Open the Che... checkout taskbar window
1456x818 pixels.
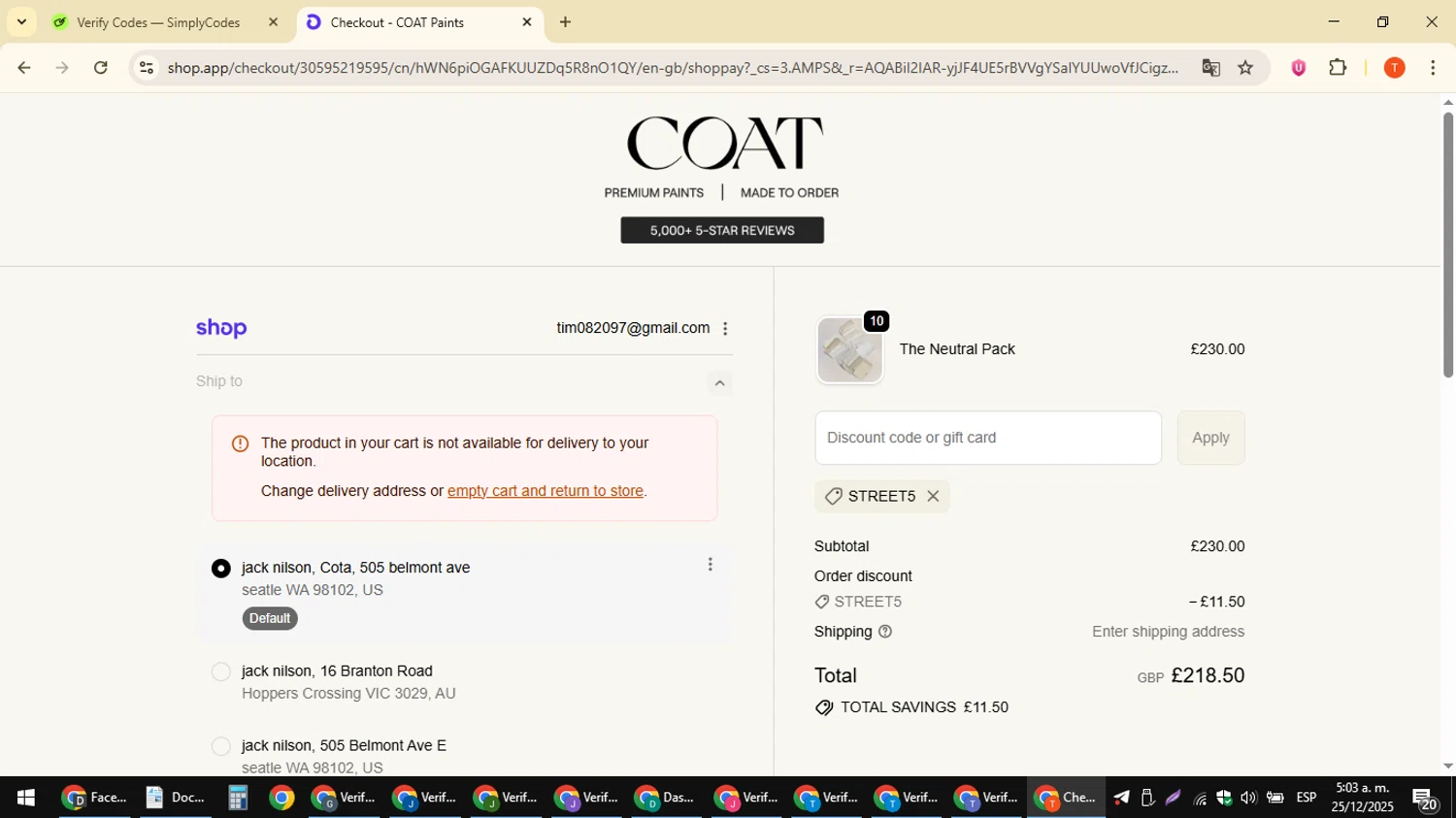point(1067,798)
